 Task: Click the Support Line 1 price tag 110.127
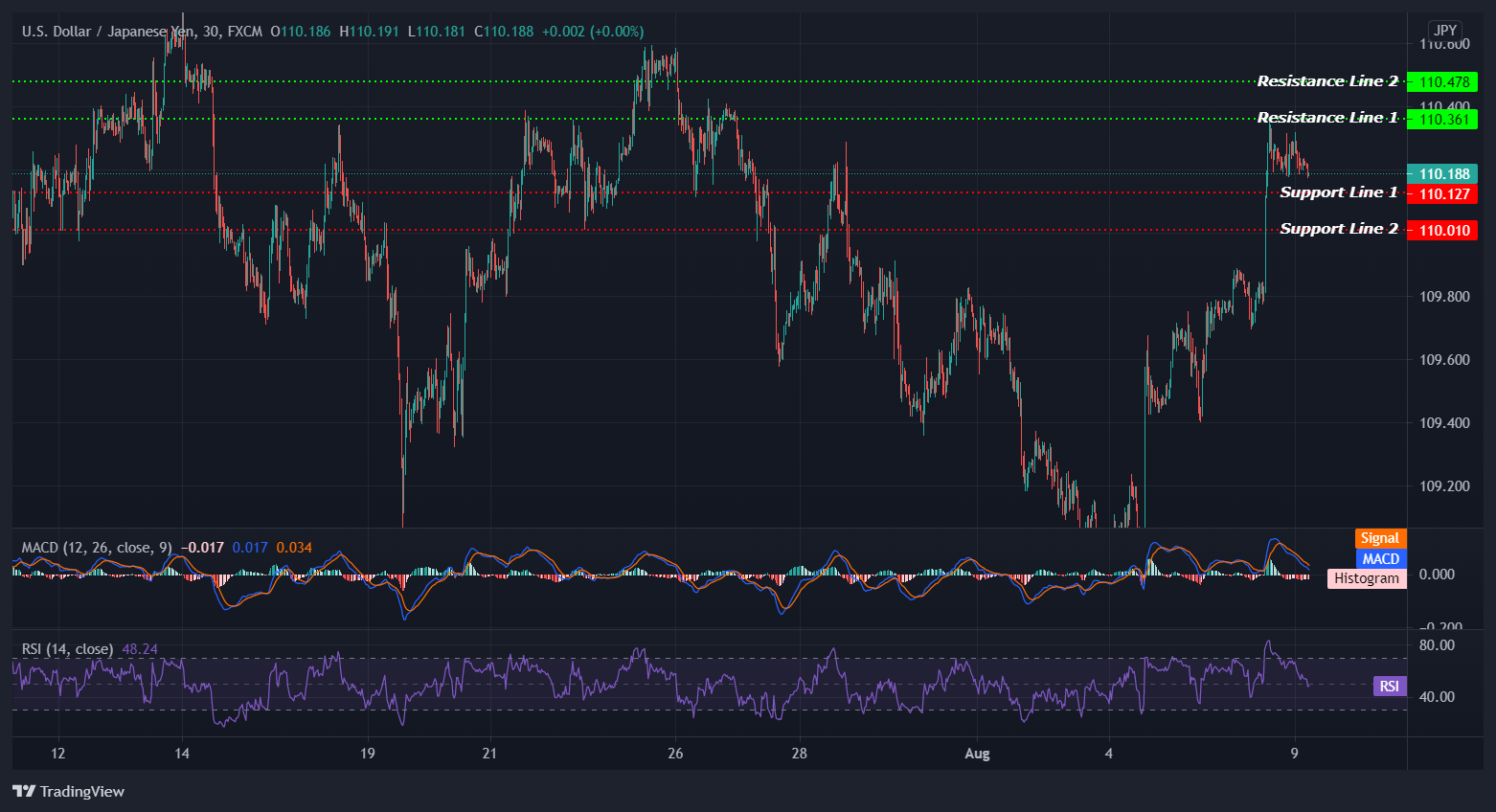coord(1443,193)
